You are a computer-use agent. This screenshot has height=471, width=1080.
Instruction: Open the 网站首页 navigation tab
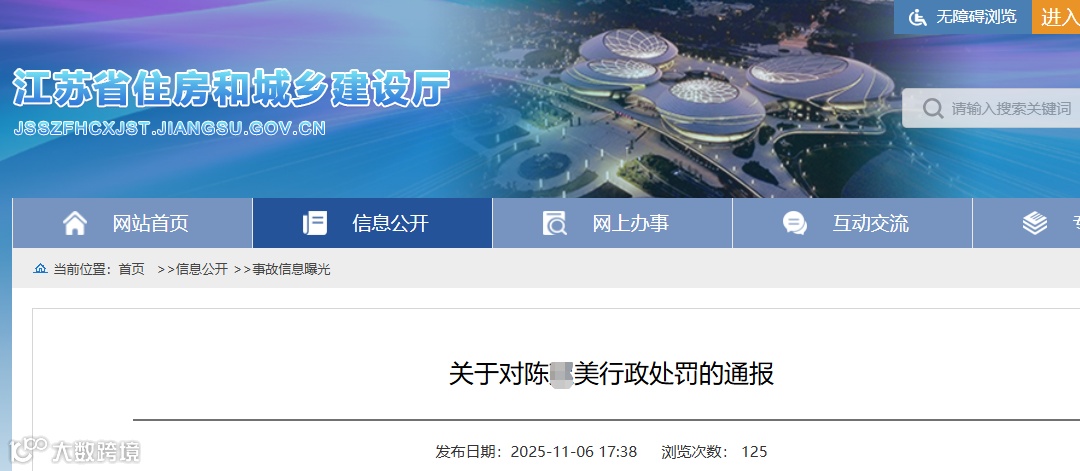[x=132, y=223]
